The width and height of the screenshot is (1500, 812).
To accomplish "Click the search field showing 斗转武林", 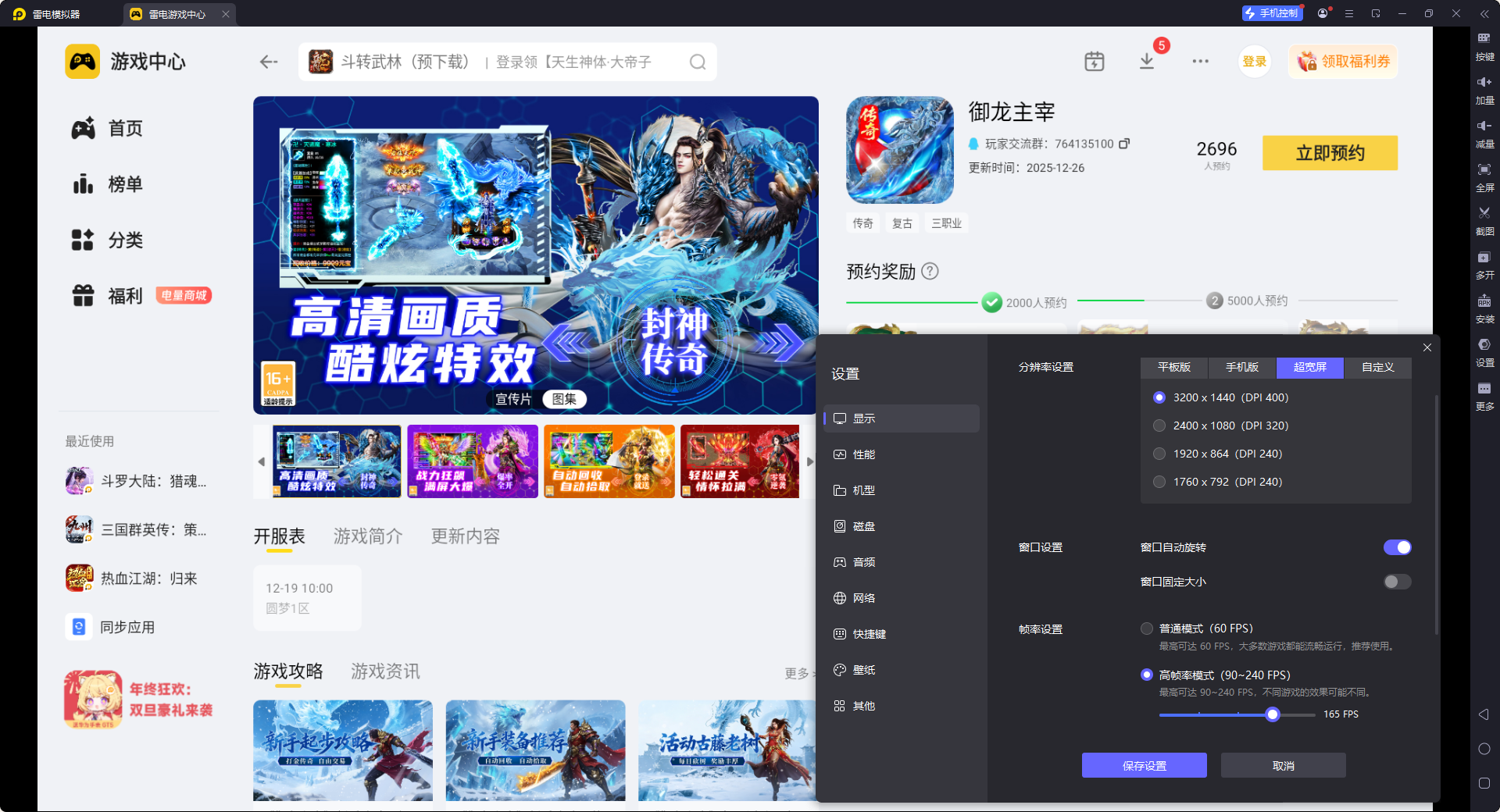I will pos(508,62).
